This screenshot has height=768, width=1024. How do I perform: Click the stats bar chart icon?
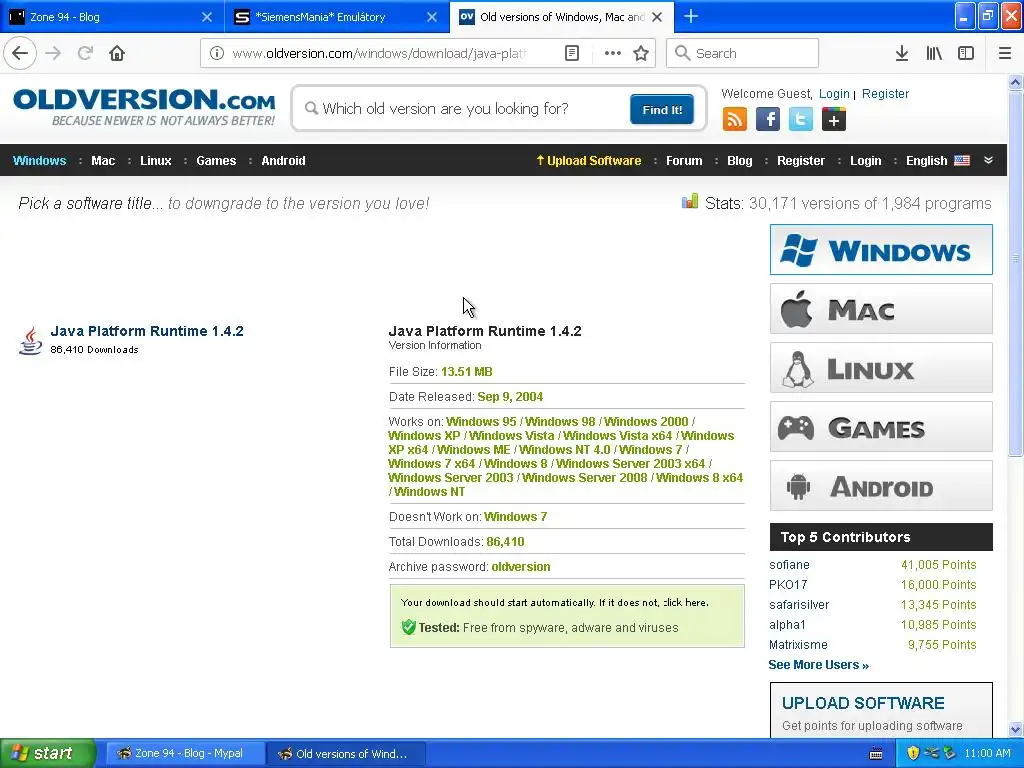tap(690, 201)
